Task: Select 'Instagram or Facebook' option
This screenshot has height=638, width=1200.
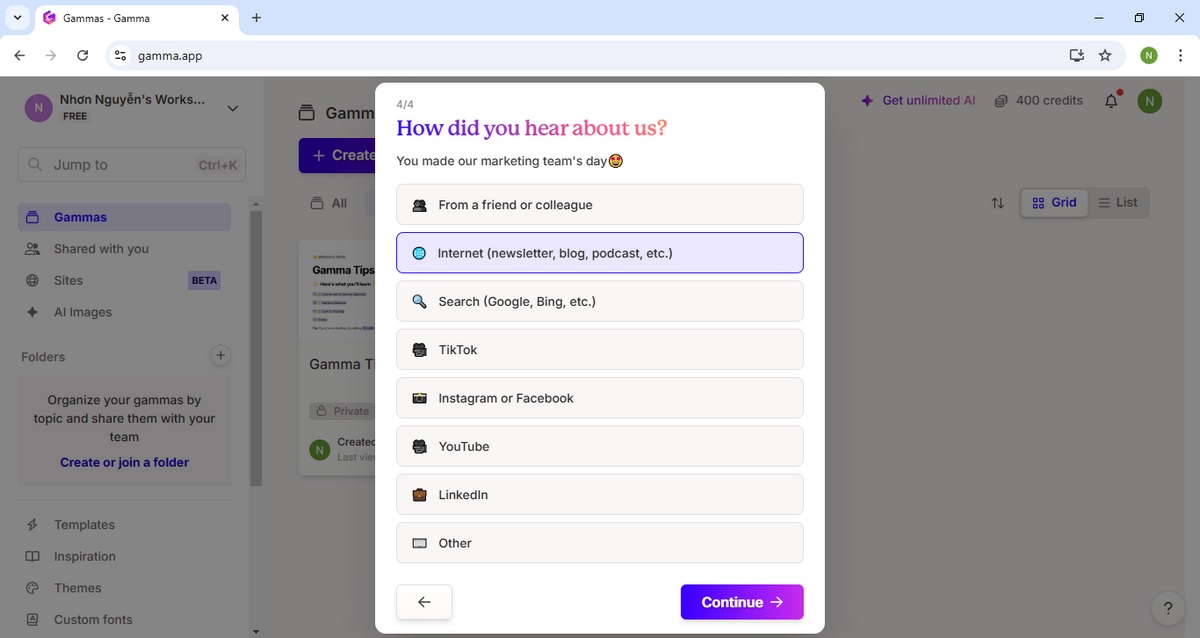Action: (599, 398)
